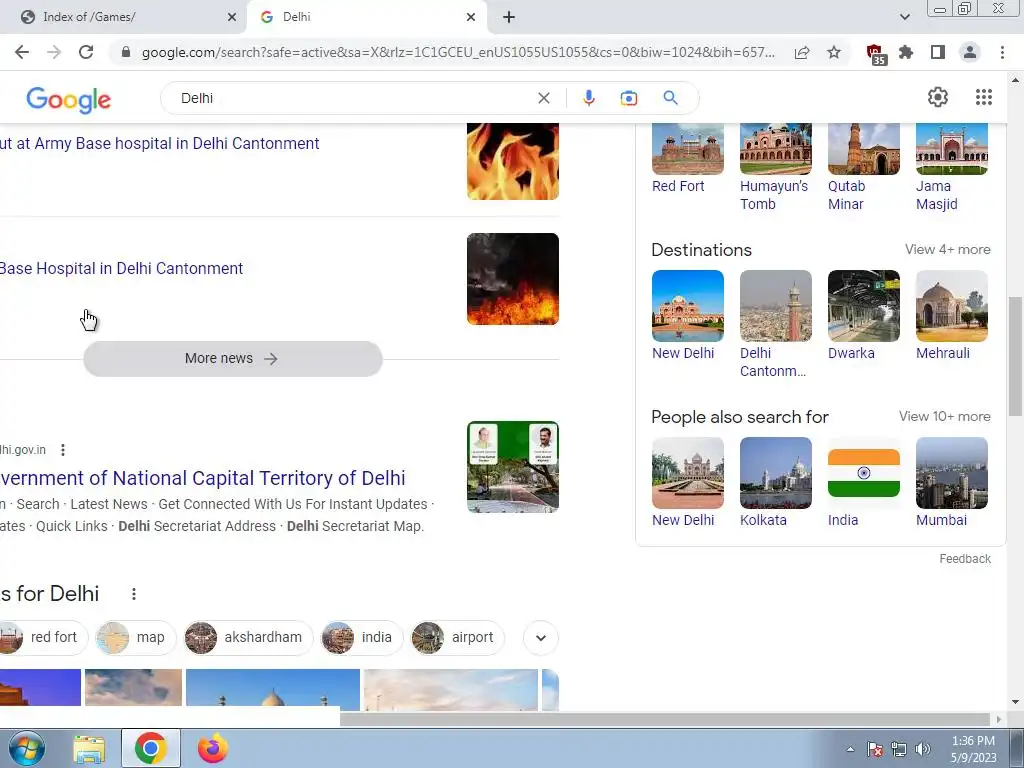Click the Chrome taskbar icon
The image size is (1024, 768).
coord(151,748)
